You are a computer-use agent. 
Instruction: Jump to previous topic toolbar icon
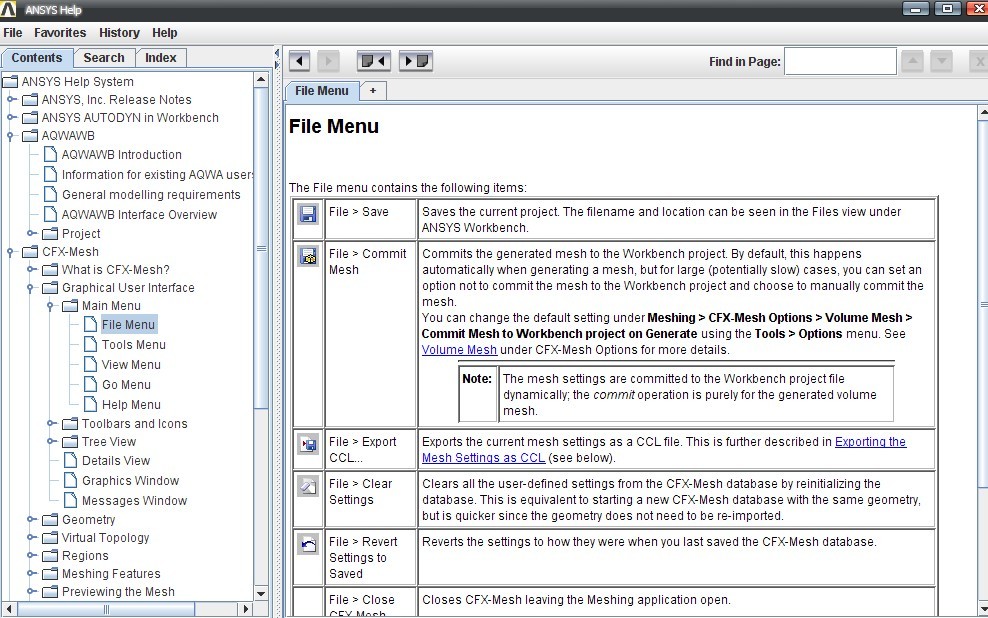point(374,61)
